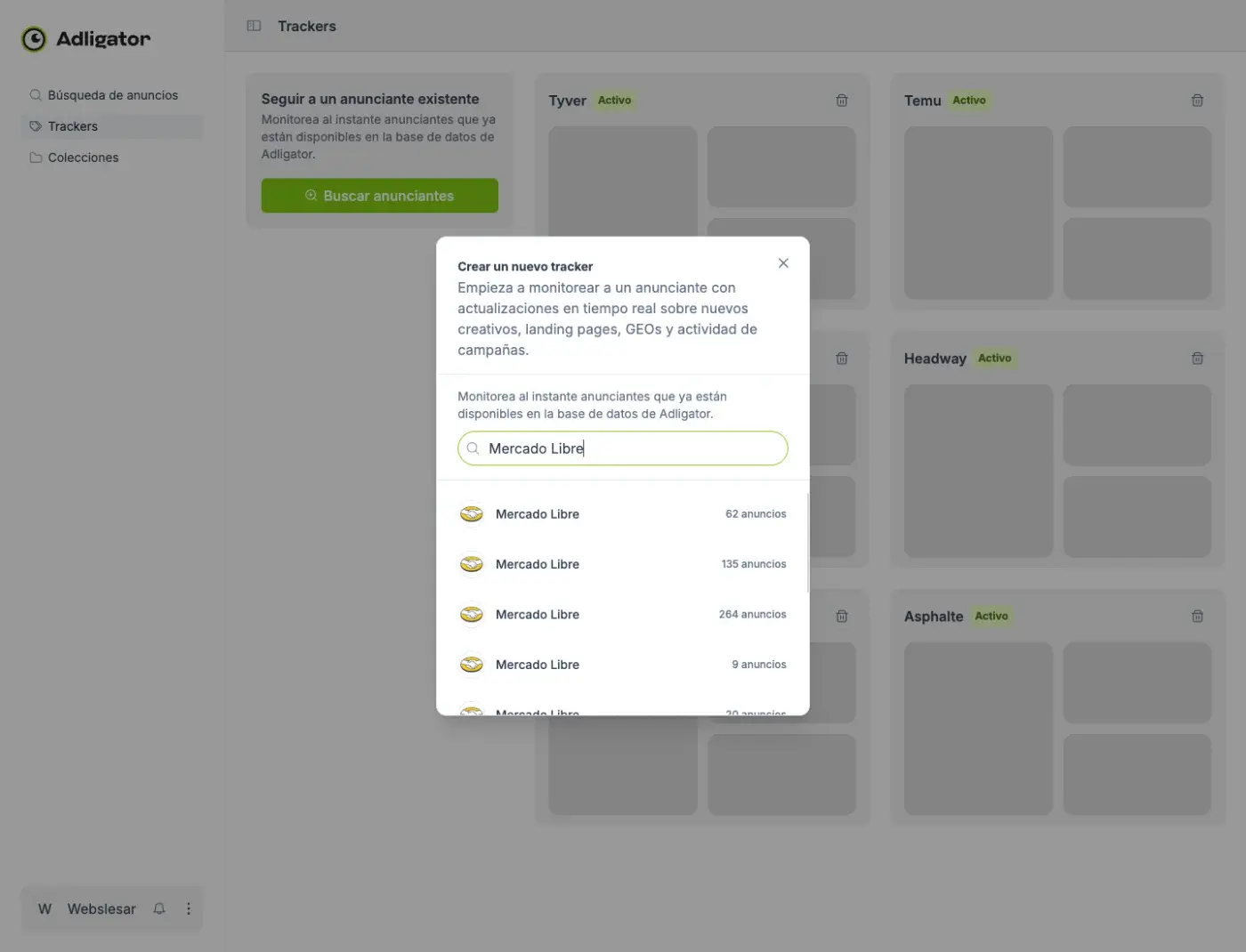
Task: Select Mercado Libre with 264 anuncios
Action: click(622, 615)
